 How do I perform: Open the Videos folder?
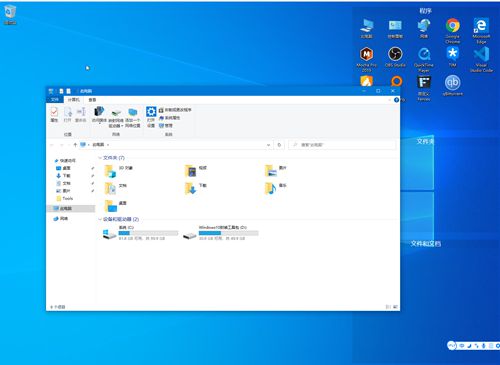click(196, 170)
